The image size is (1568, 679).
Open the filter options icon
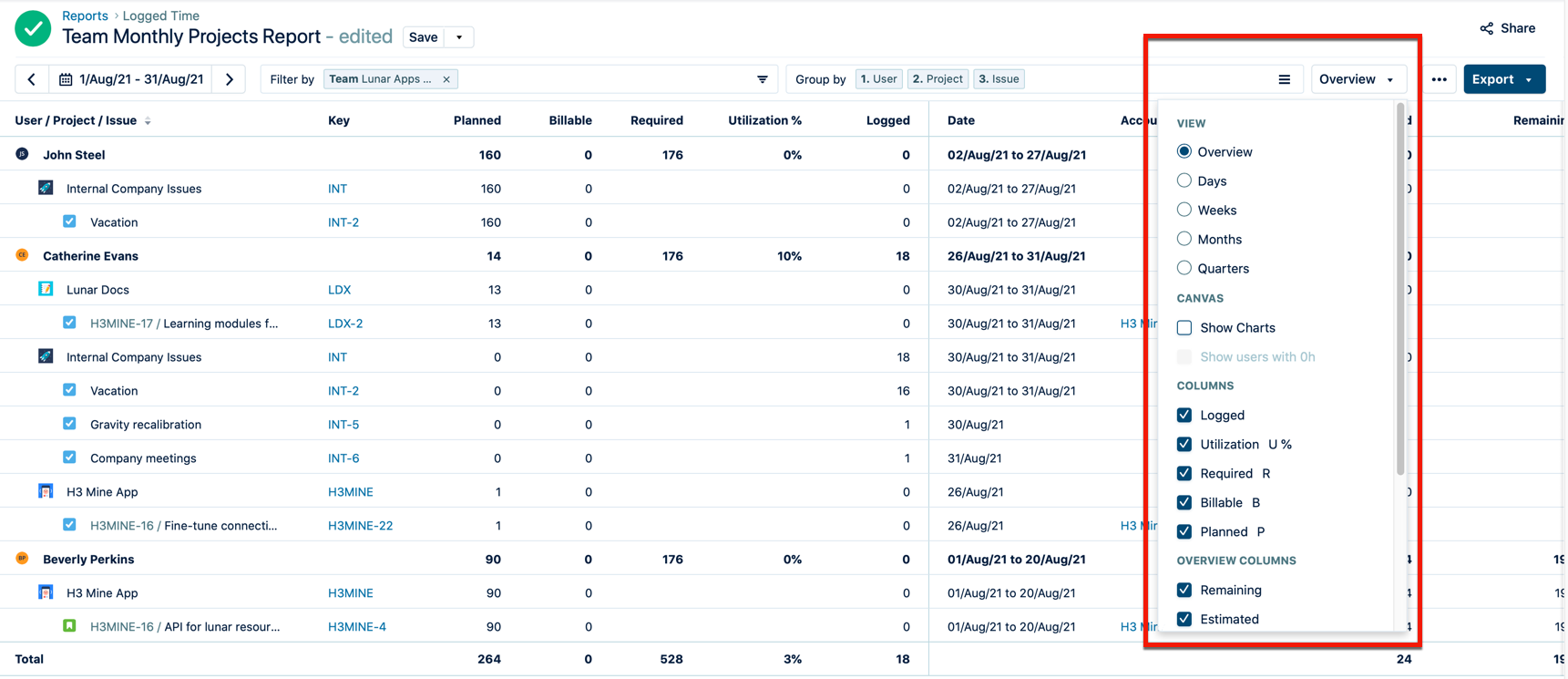point(763,79)
